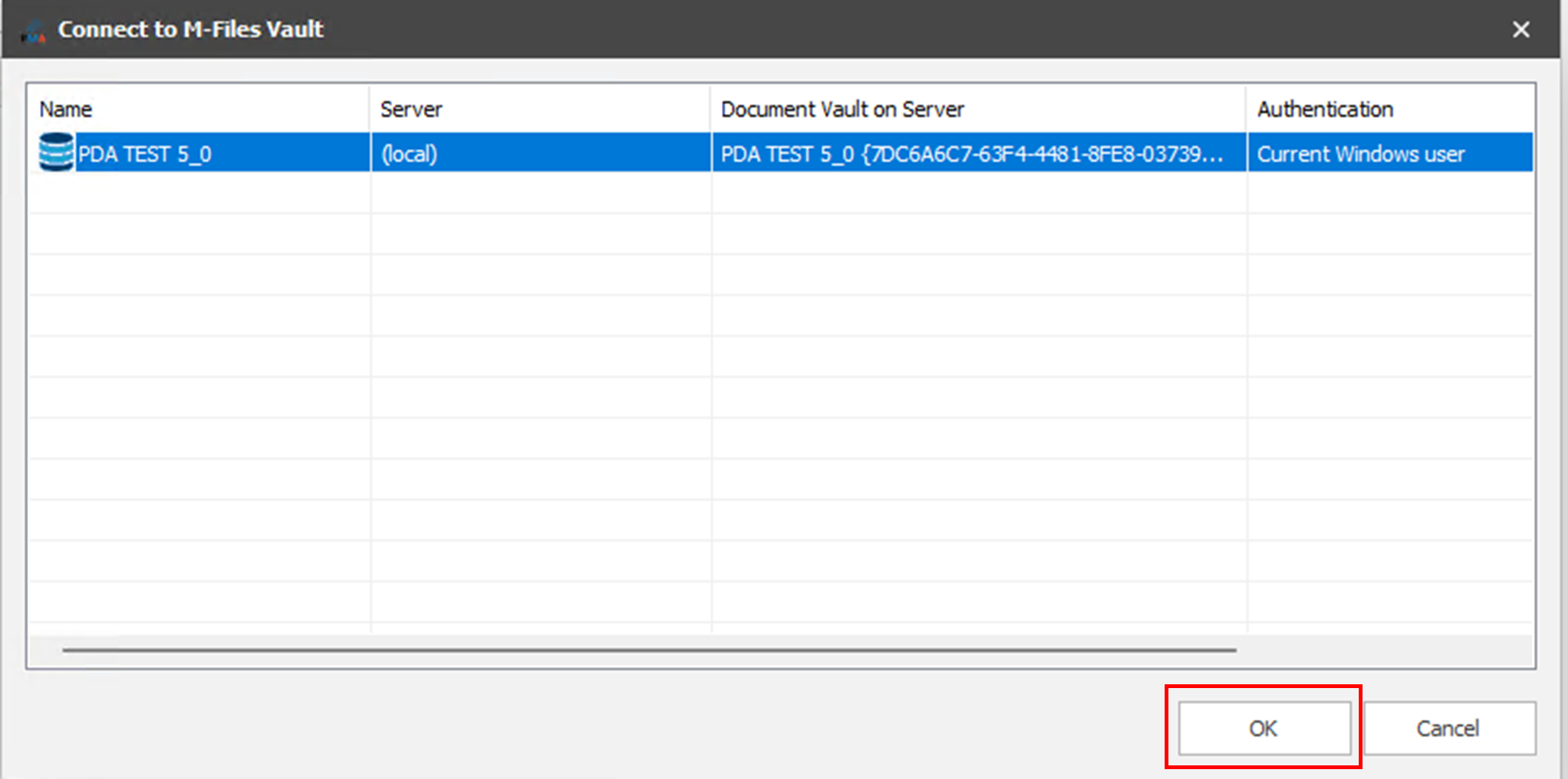Click the Current Windows user cell
This screenshot has height=779, width=1568.
[1360, 155]
